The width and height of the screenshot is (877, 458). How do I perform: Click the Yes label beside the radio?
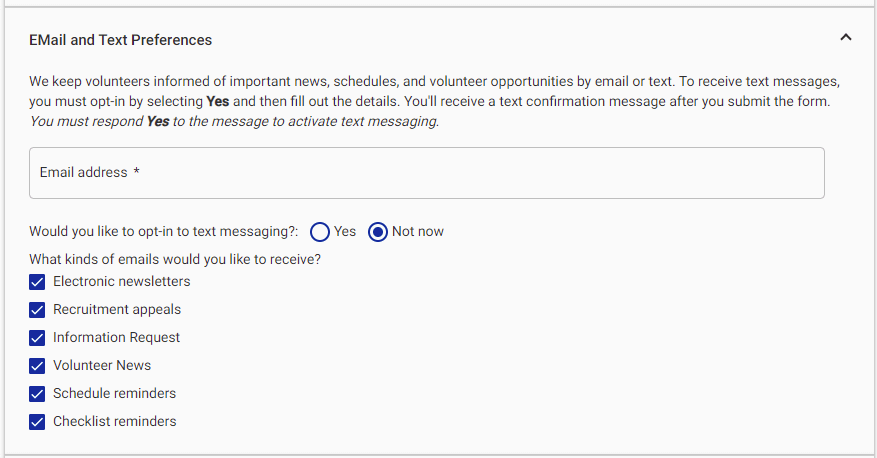click(345, 232)
